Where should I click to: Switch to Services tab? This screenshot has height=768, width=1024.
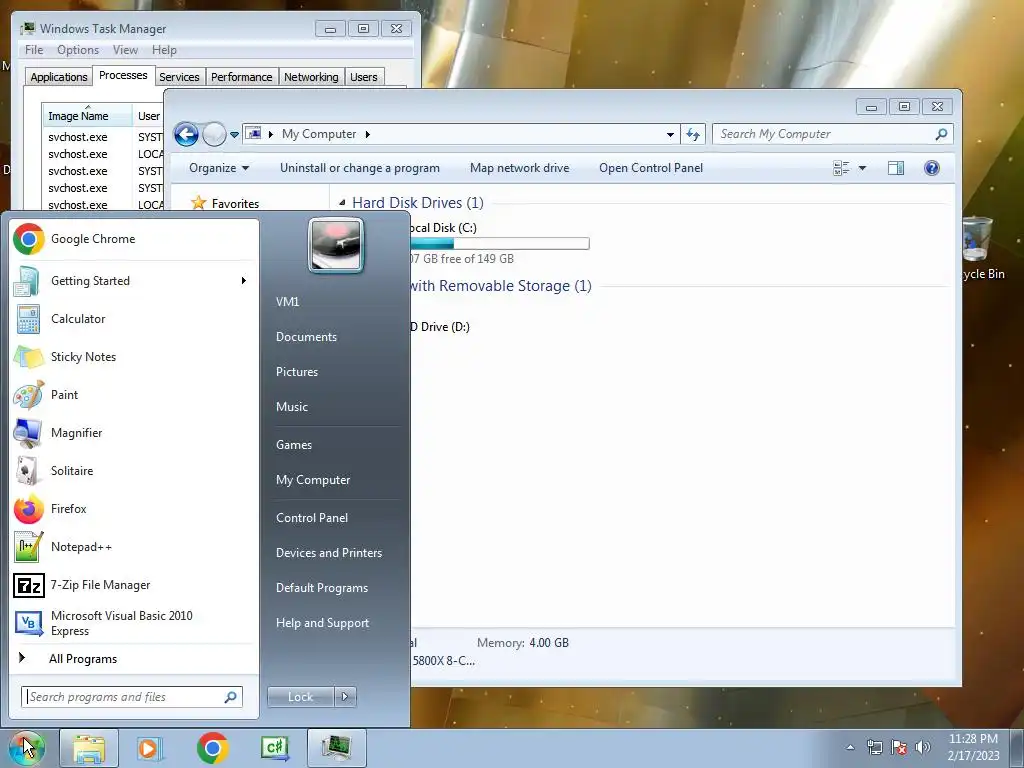pos(180,77)
